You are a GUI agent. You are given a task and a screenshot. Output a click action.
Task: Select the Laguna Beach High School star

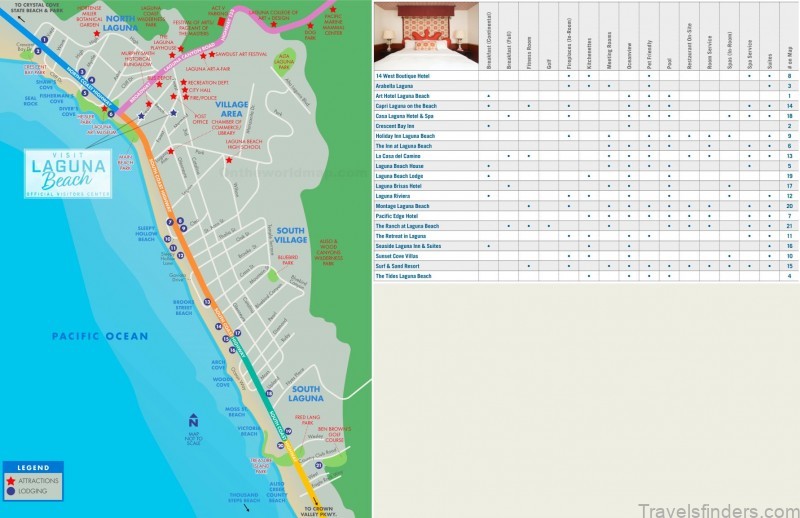click(x=229, y=160)
